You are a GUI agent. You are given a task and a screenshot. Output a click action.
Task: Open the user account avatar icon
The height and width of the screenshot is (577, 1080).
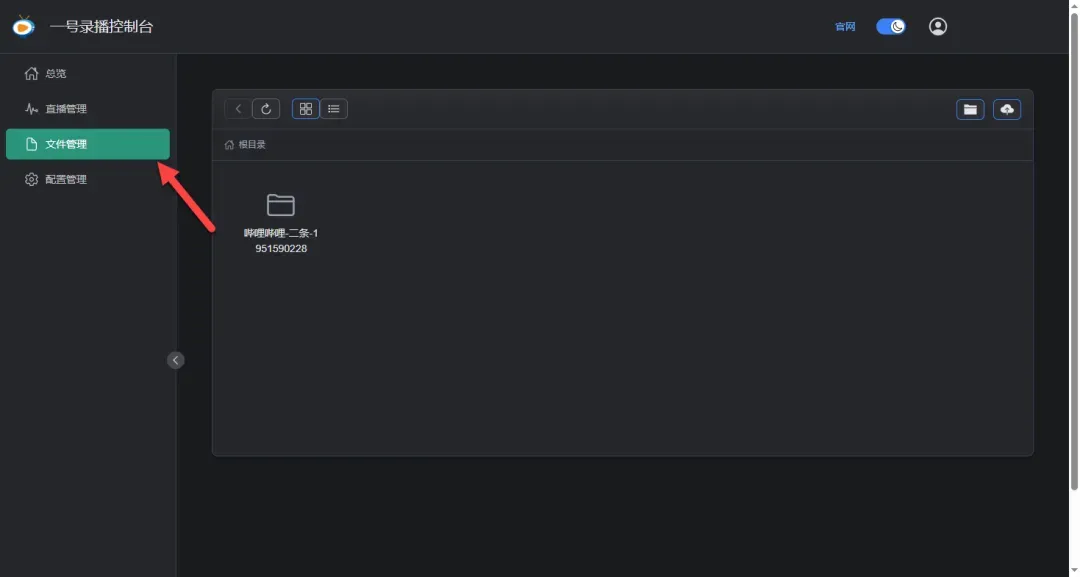point(937,27)
